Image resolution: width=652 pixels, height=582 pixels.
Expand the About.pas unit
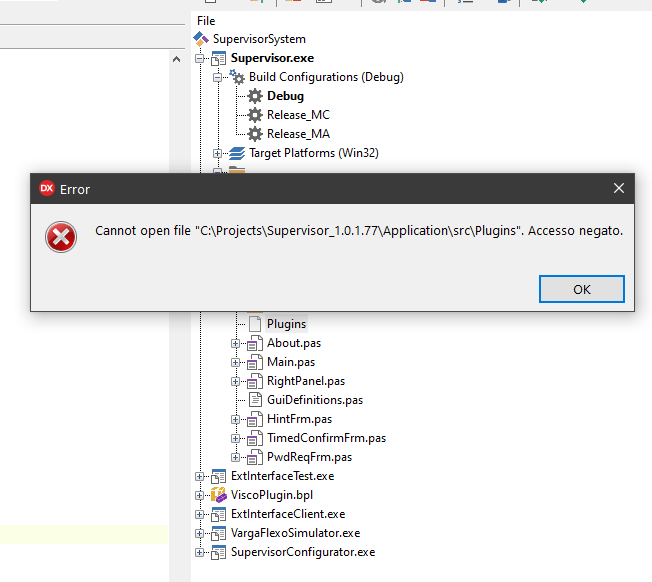[x=235, y=343]
